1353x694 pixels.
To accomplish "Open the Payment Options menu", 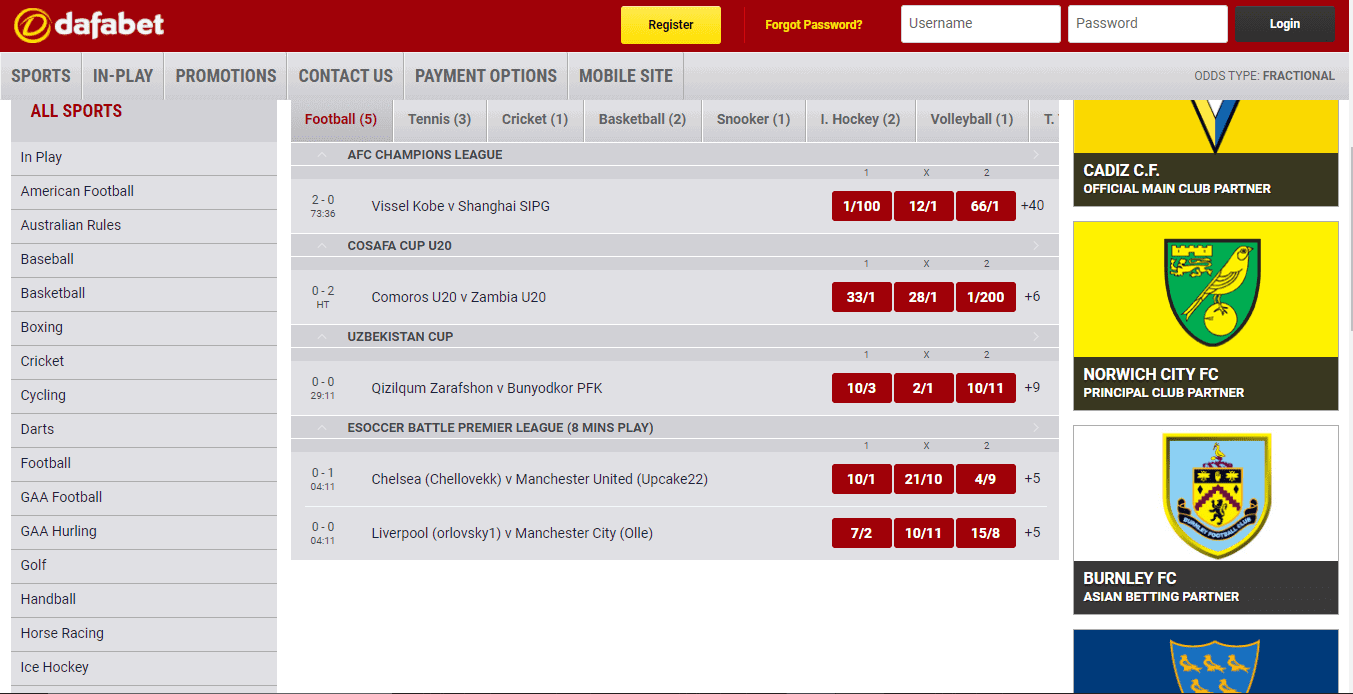I will pos(486,76).
